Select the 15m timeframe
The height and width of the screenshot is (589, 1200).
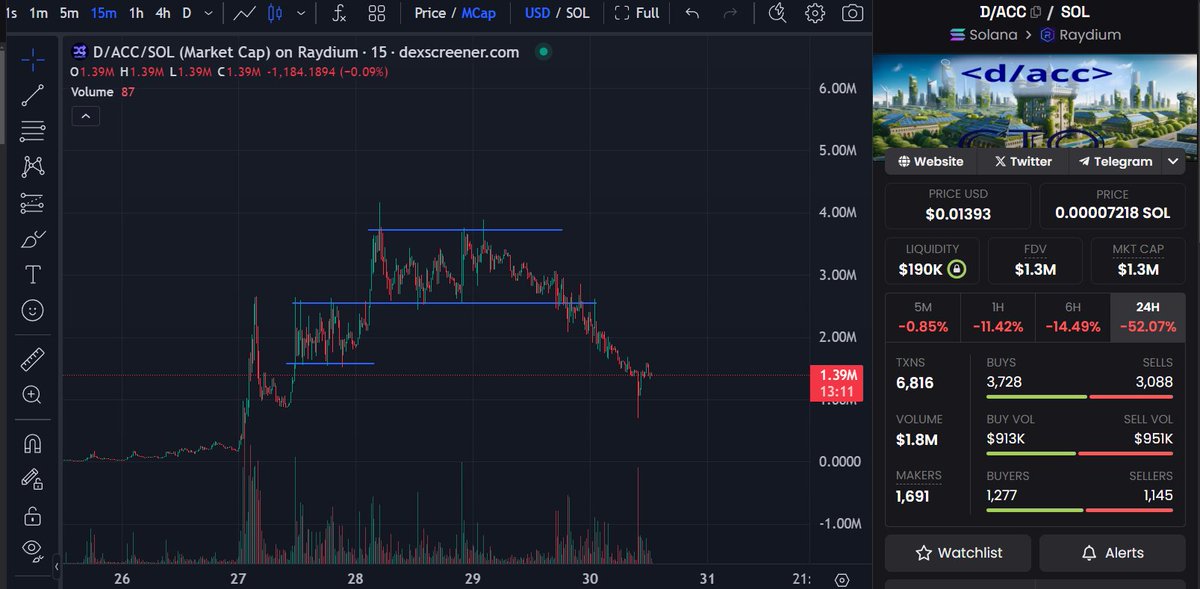coord(103,13)
